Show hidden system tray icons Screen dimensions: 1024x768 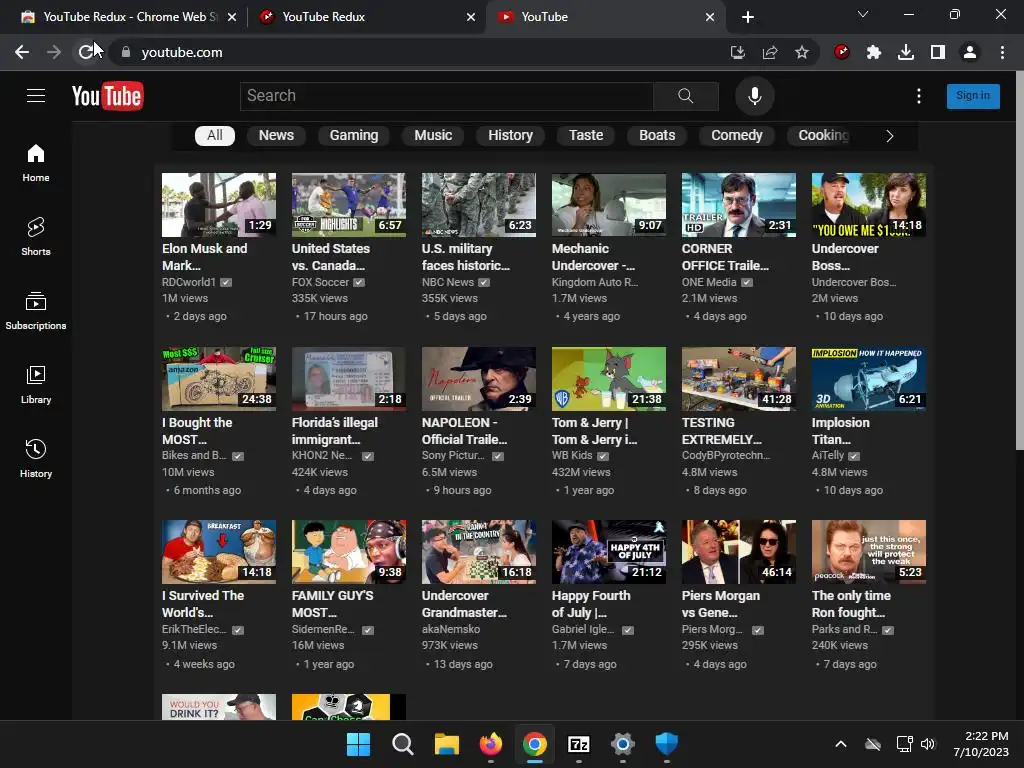[841, 744]
